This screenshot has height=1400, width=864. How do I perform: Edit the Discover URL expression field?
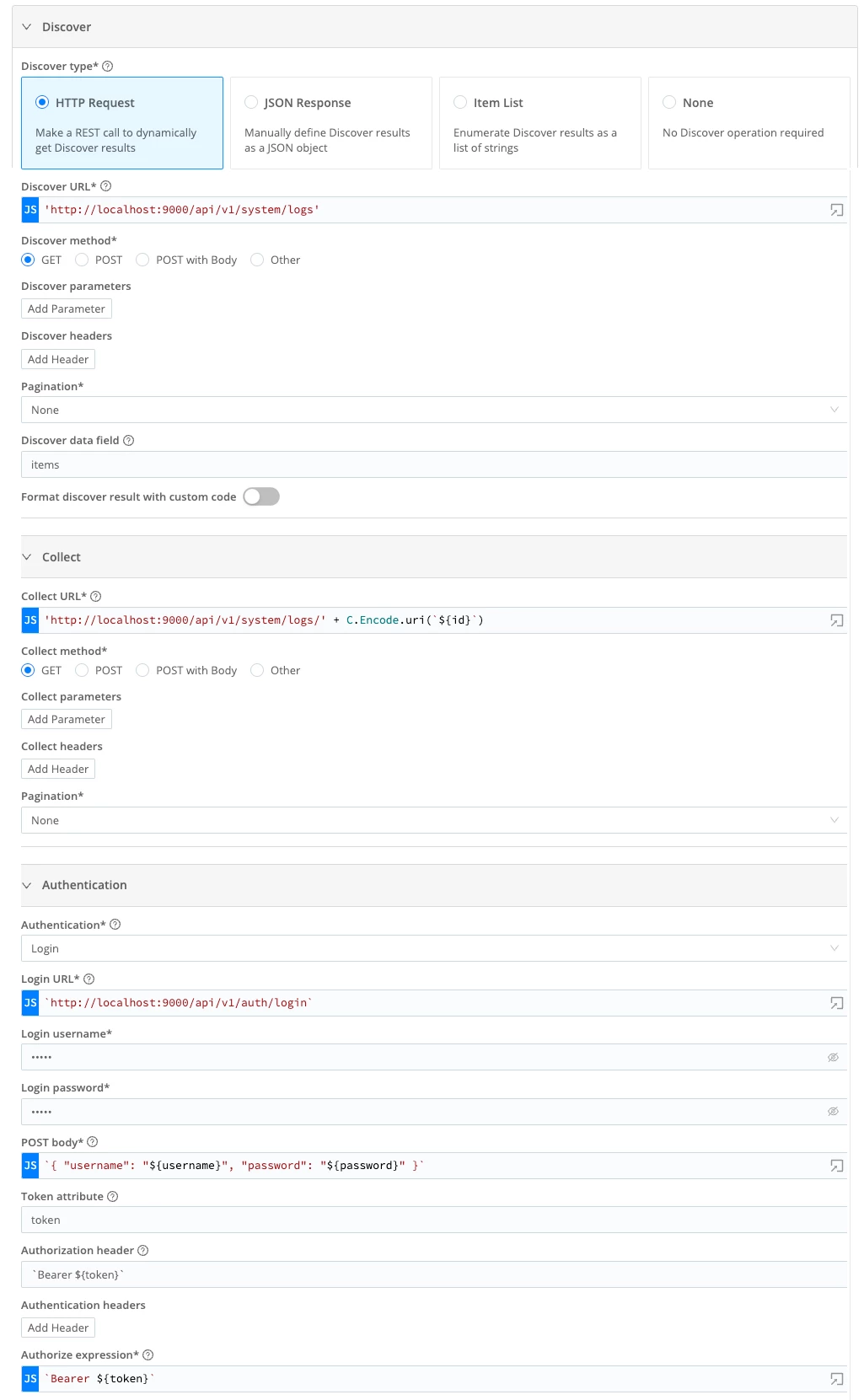(x=433, y=210)
